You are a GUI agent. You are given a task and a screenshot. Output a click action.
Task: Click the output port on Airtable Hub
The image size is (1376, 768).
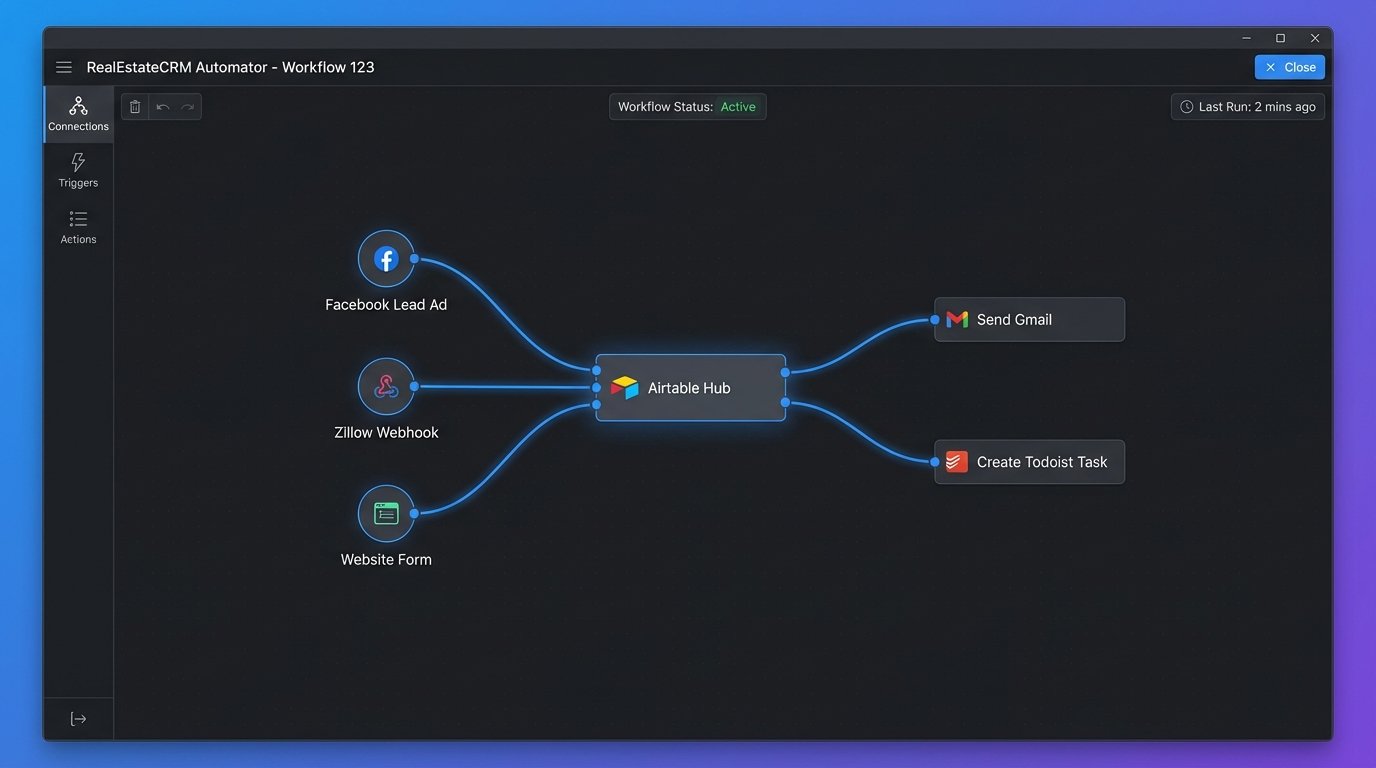787,369
